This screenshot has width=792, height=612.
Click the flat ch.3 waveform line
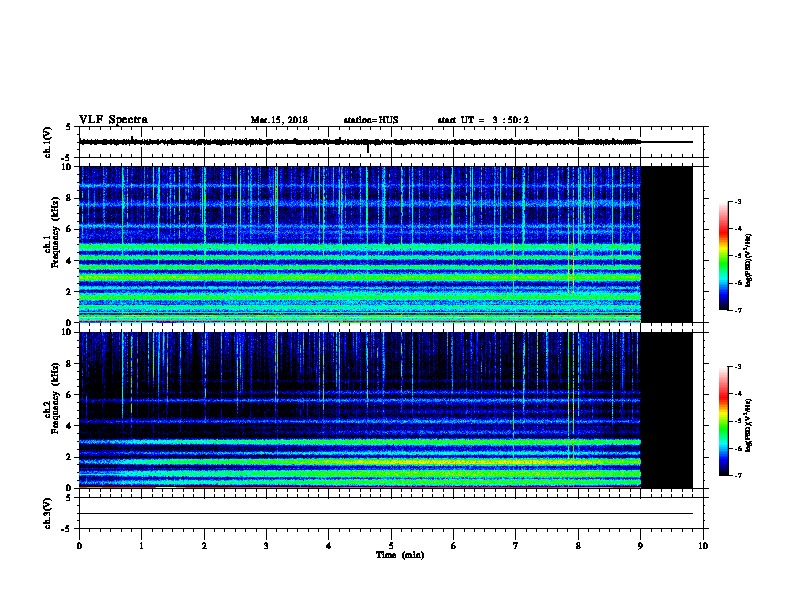(386, 514)
